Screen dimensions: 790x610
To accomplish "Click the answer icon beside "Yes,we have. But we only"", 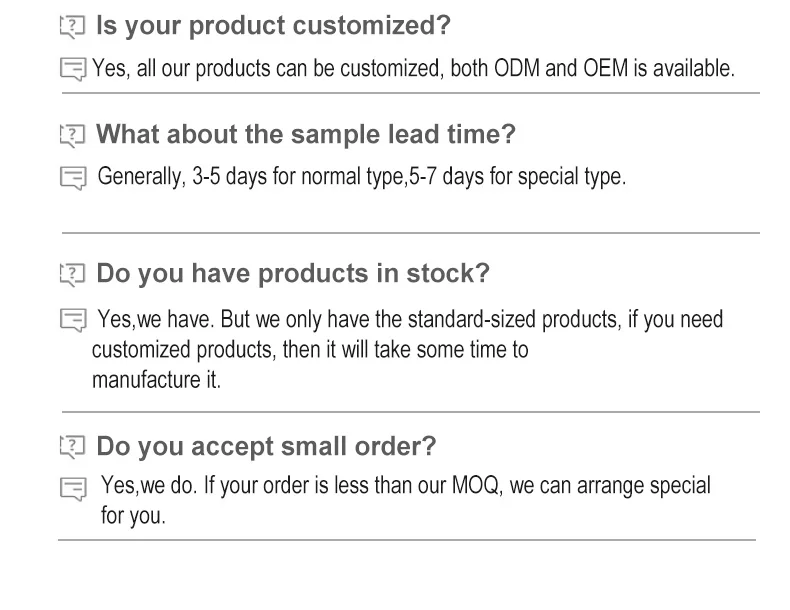I will pos(73,321).
